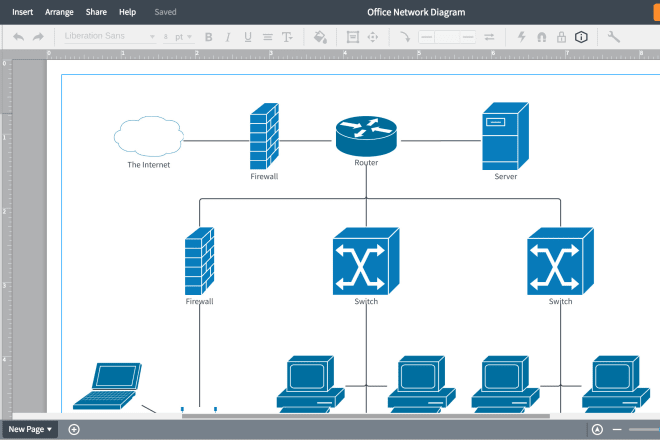Open the Insert menu

[x=22, y=12]
